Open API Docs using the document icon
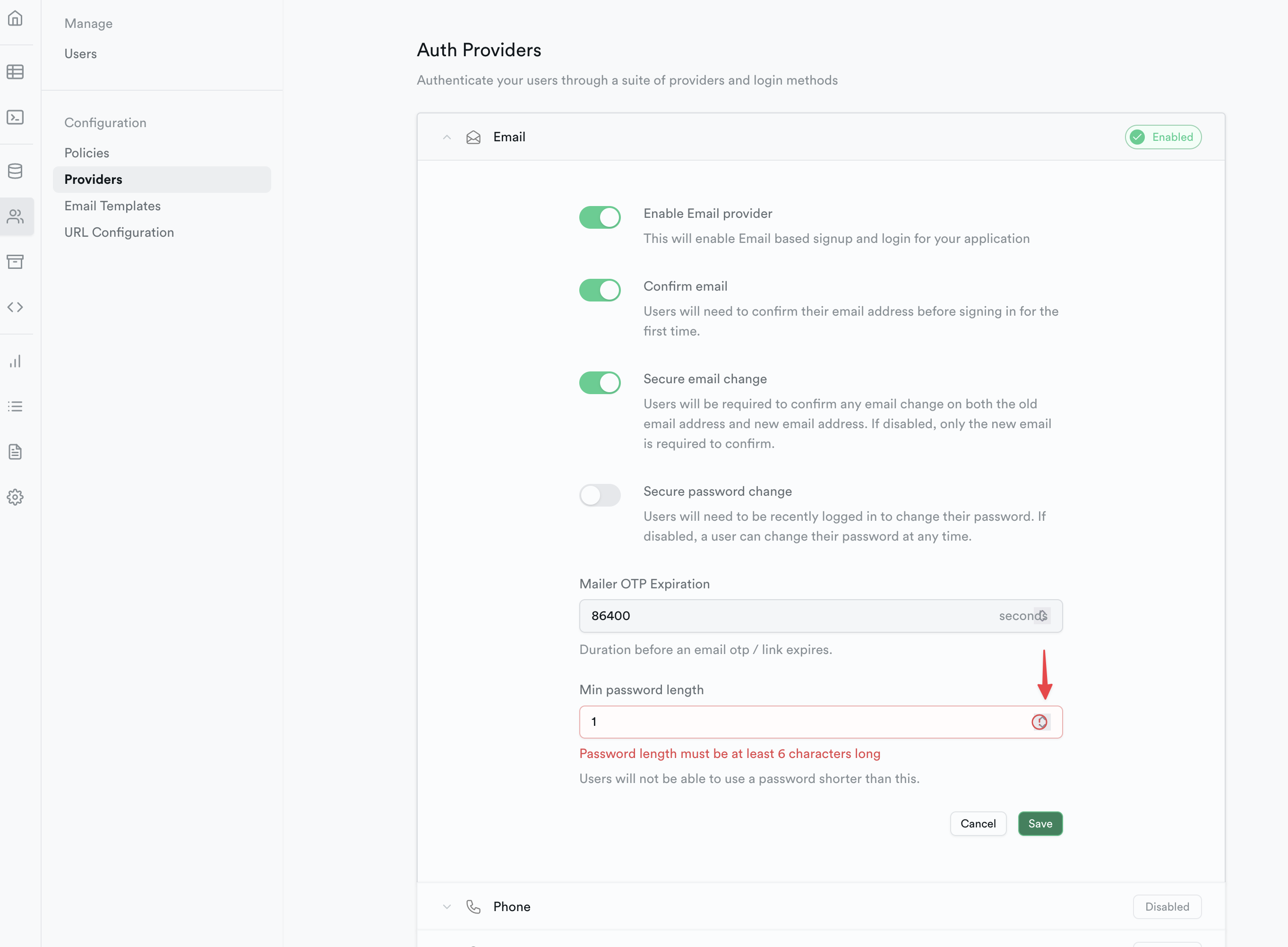1288x947 pixels. [x=16, y=452]
